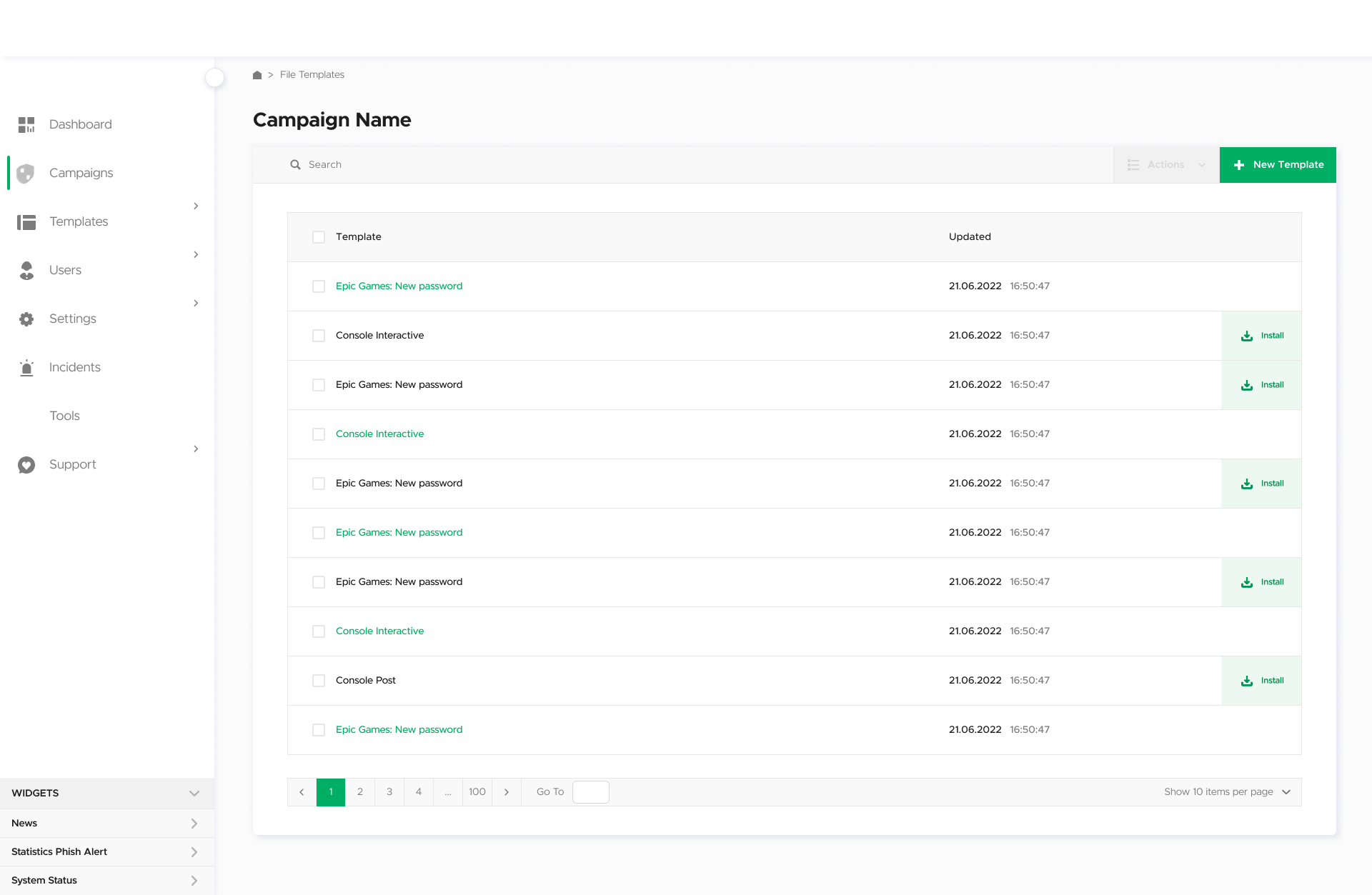Go to page 4
The image size is (1372, 895).
pos(419,792)
